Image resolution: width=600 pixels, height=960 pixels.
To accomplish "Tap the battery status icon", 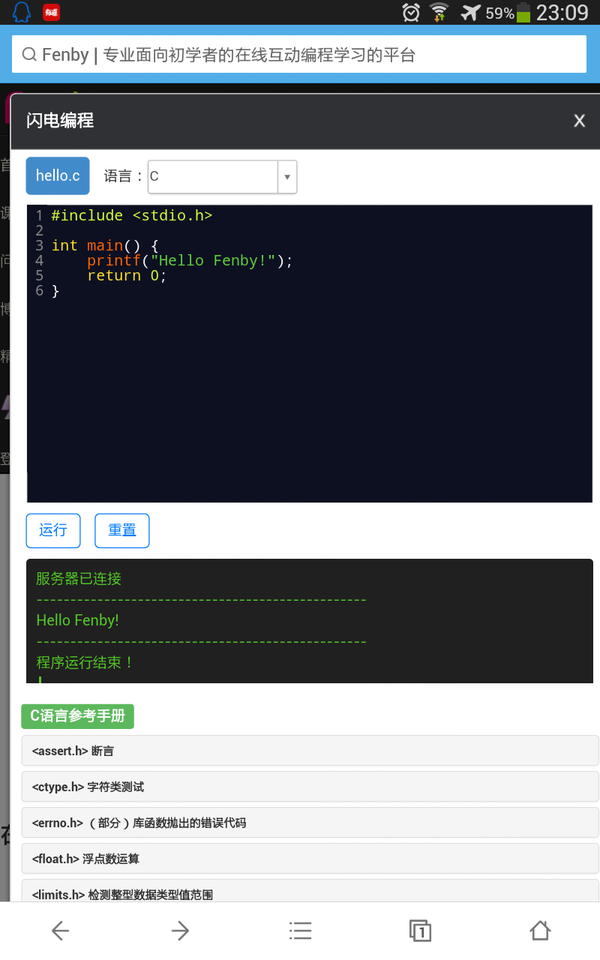I will tap(523, 12).
